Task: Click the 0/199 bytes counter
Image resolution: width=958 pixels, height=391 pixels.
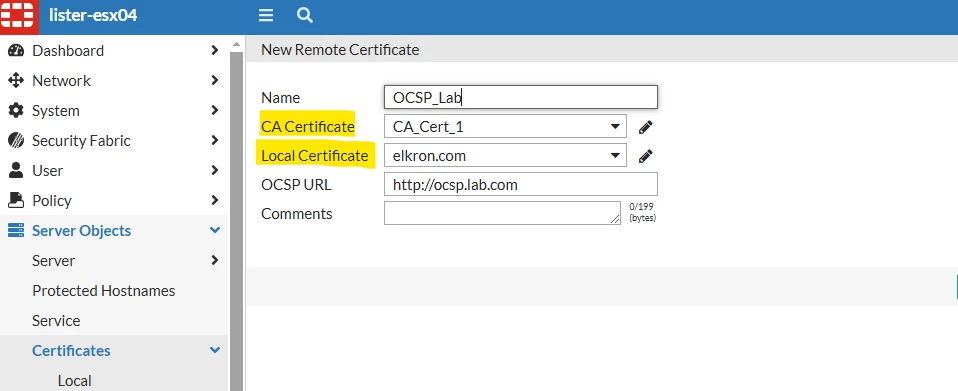Action: click(642, 213)
